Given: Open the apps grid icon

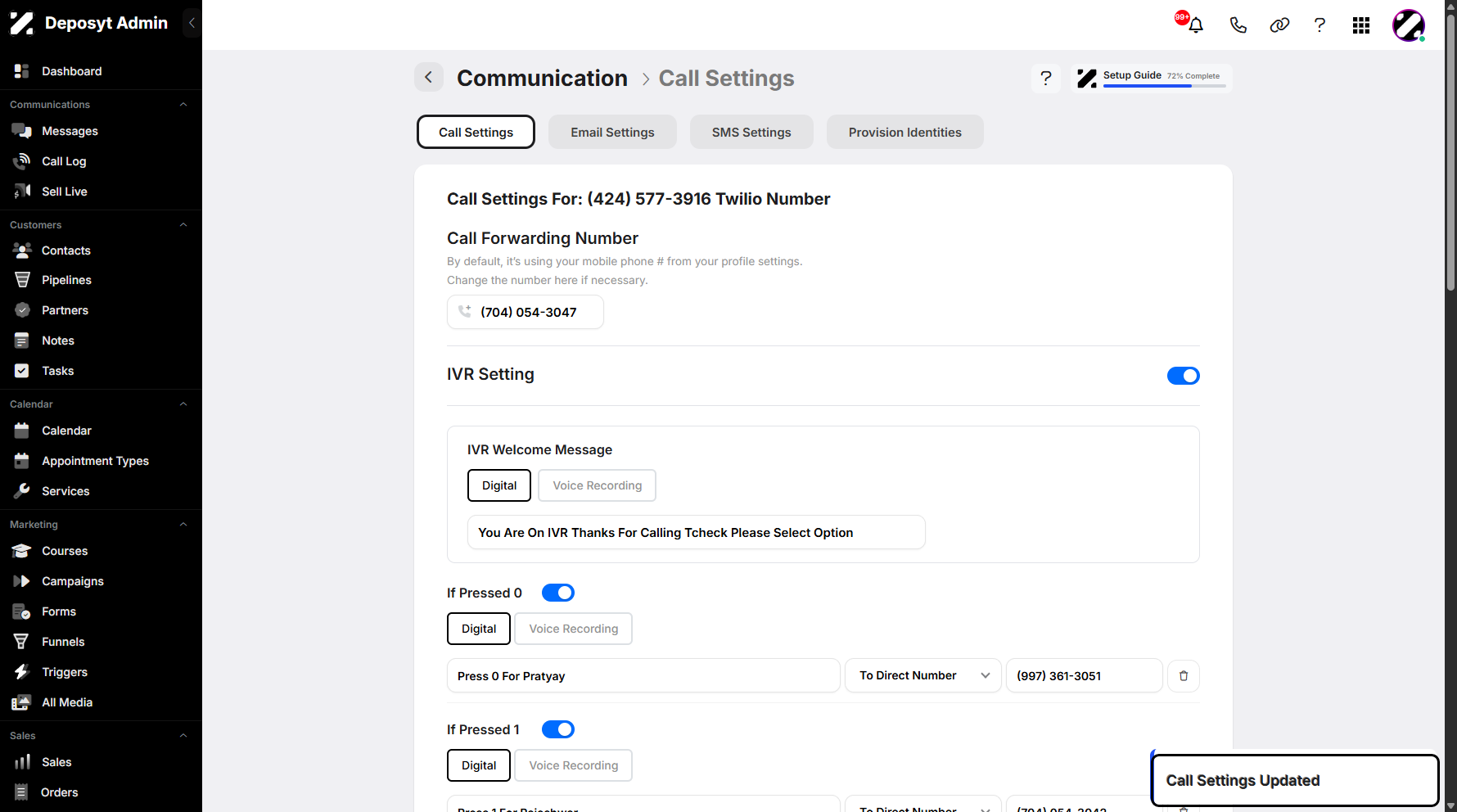Looking at the screenshot, I should pos(1361,25).
